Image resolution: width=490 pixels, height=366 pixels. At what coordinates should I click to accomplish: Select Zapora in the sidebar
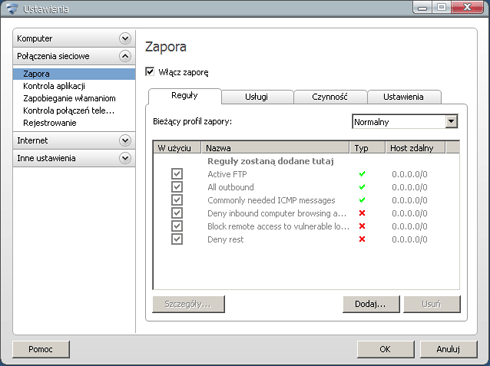click(x=74, y=74)
